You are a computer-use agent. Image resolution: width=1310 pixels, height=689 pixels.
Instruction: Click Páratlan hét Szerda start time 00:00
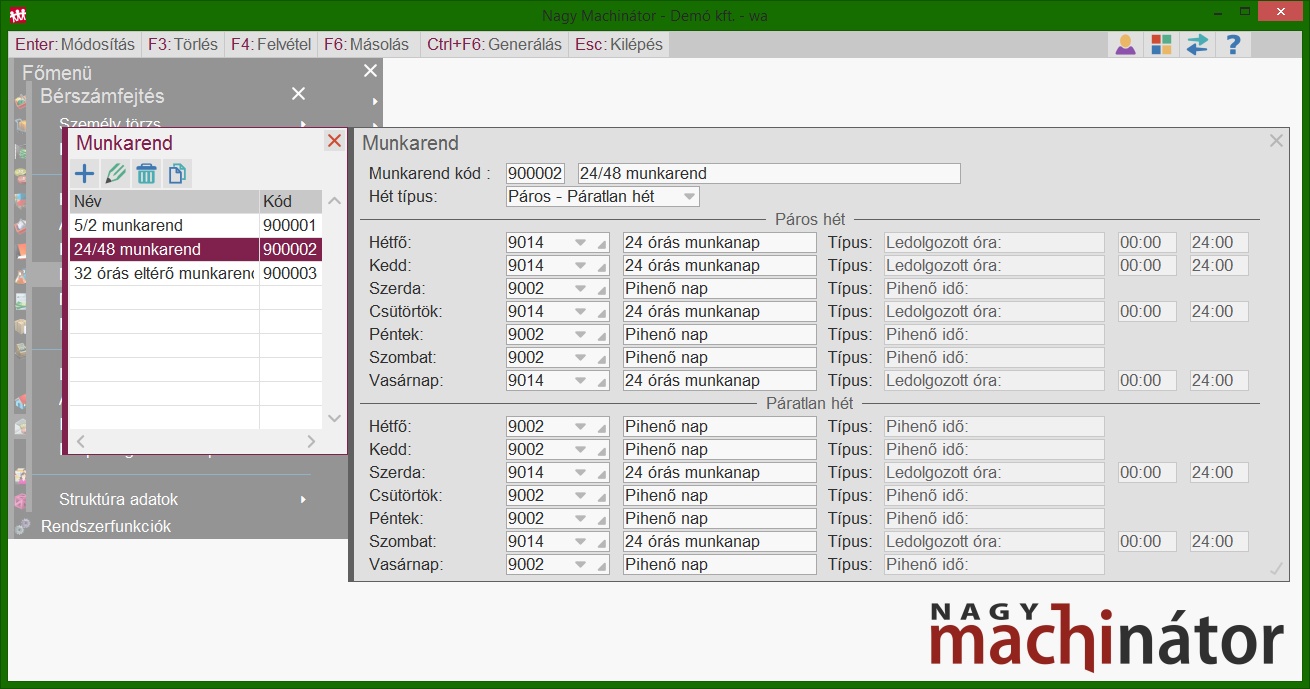coord(1147,473)
